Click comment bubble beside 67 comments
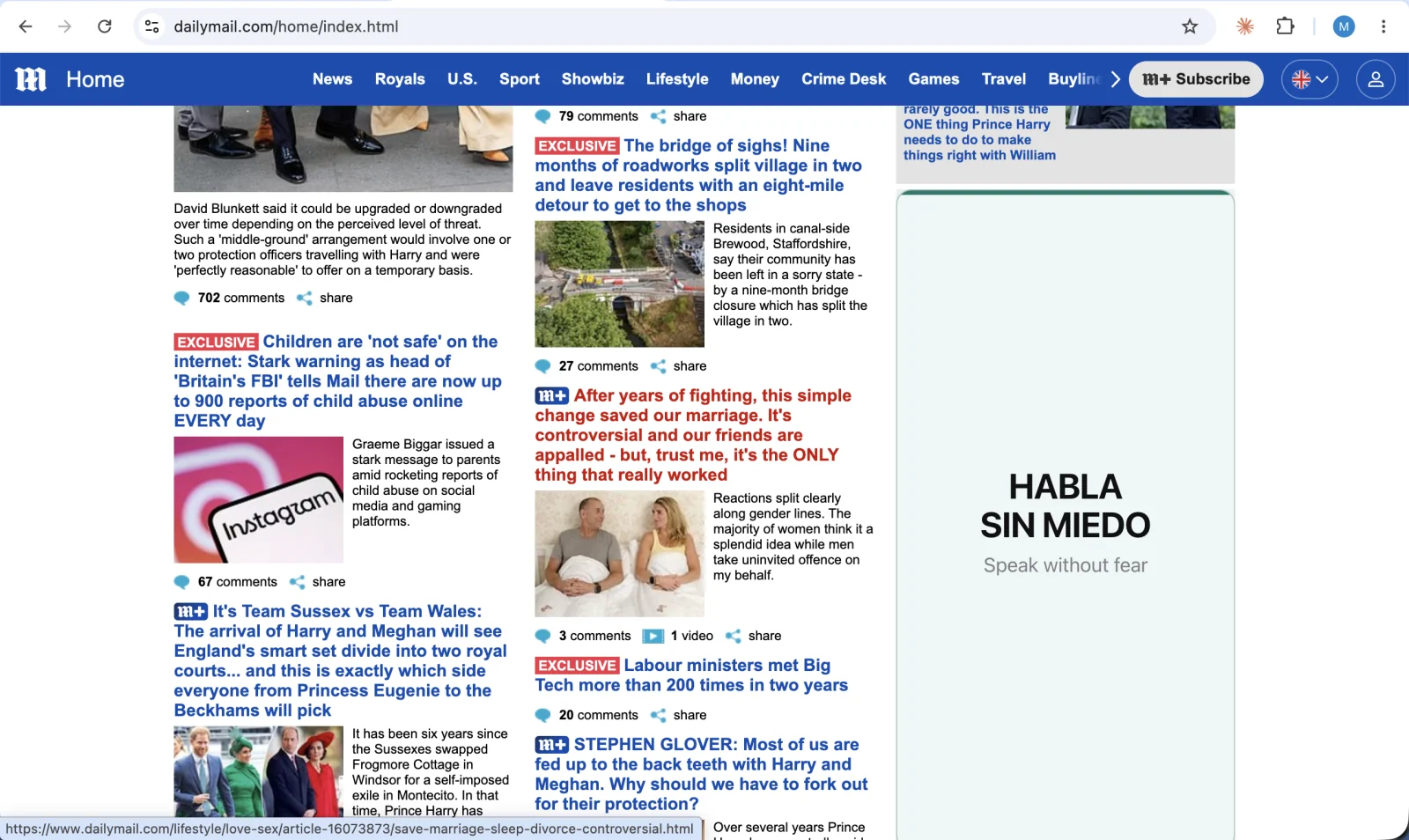 [182, 582]
